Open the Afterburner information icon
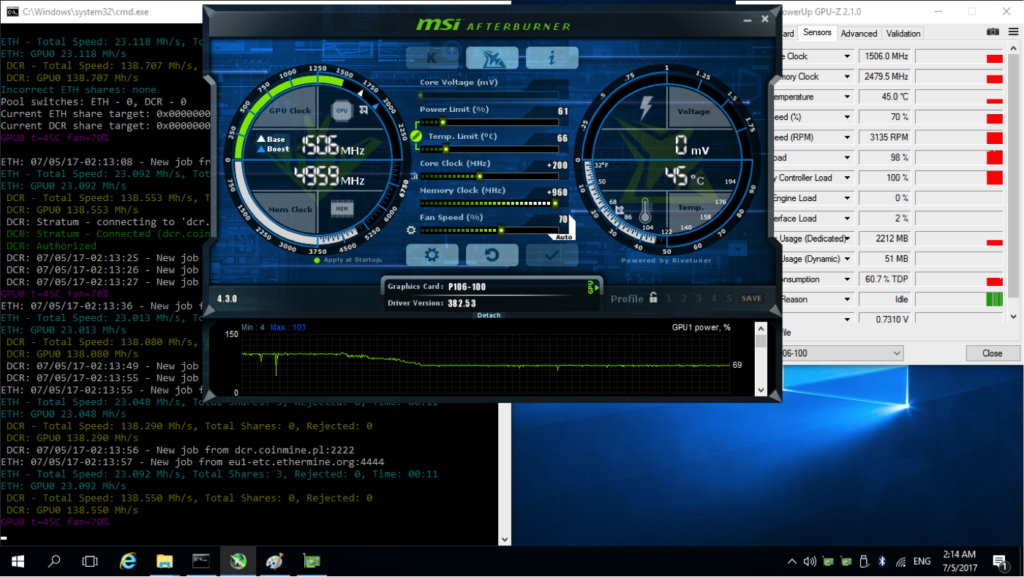The width and height of the screenshot is (1024, 577). pyautogui.click(x=553, y=58)
